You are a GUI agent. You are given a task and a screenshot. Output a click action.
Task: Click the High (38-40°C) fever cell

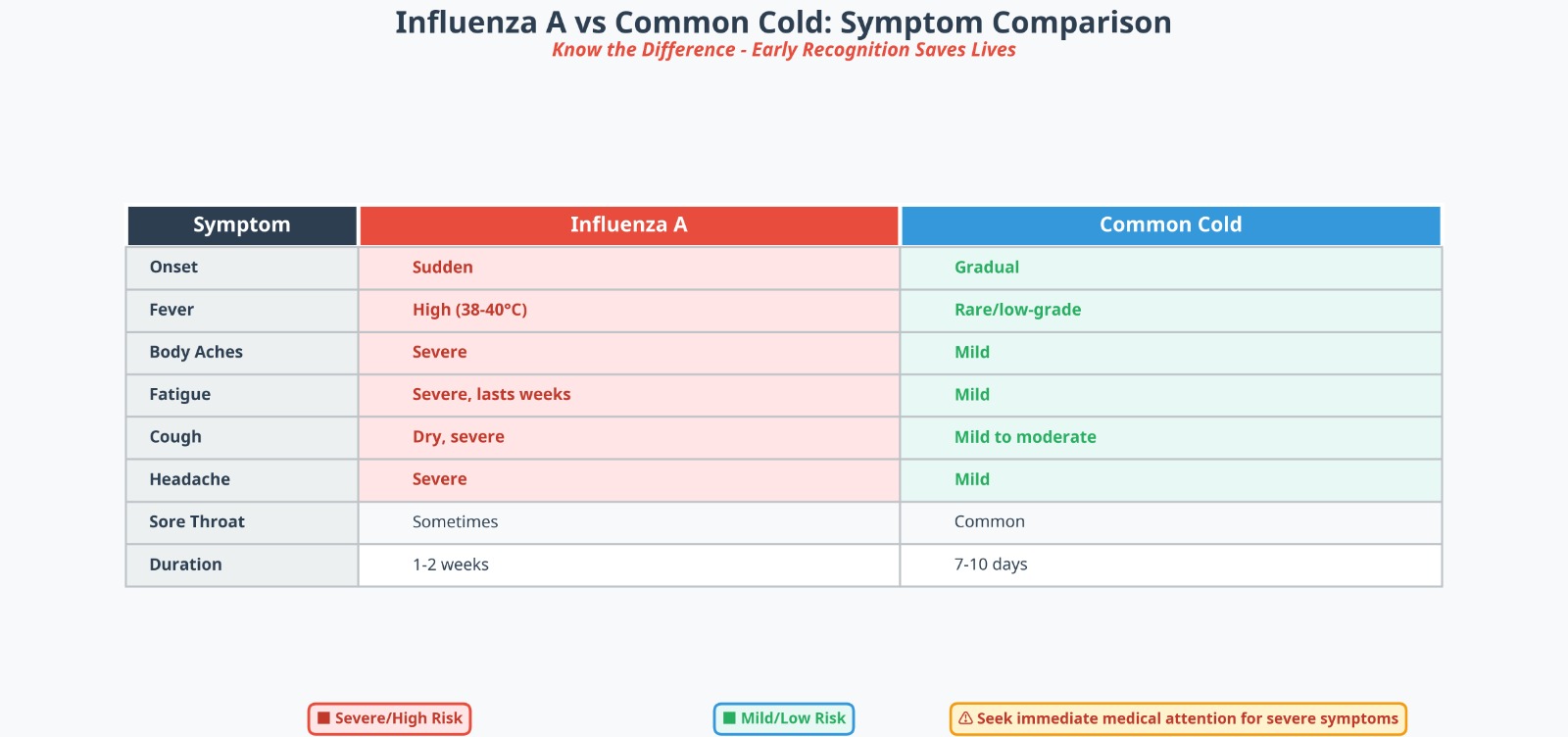(x=469, y=310)
